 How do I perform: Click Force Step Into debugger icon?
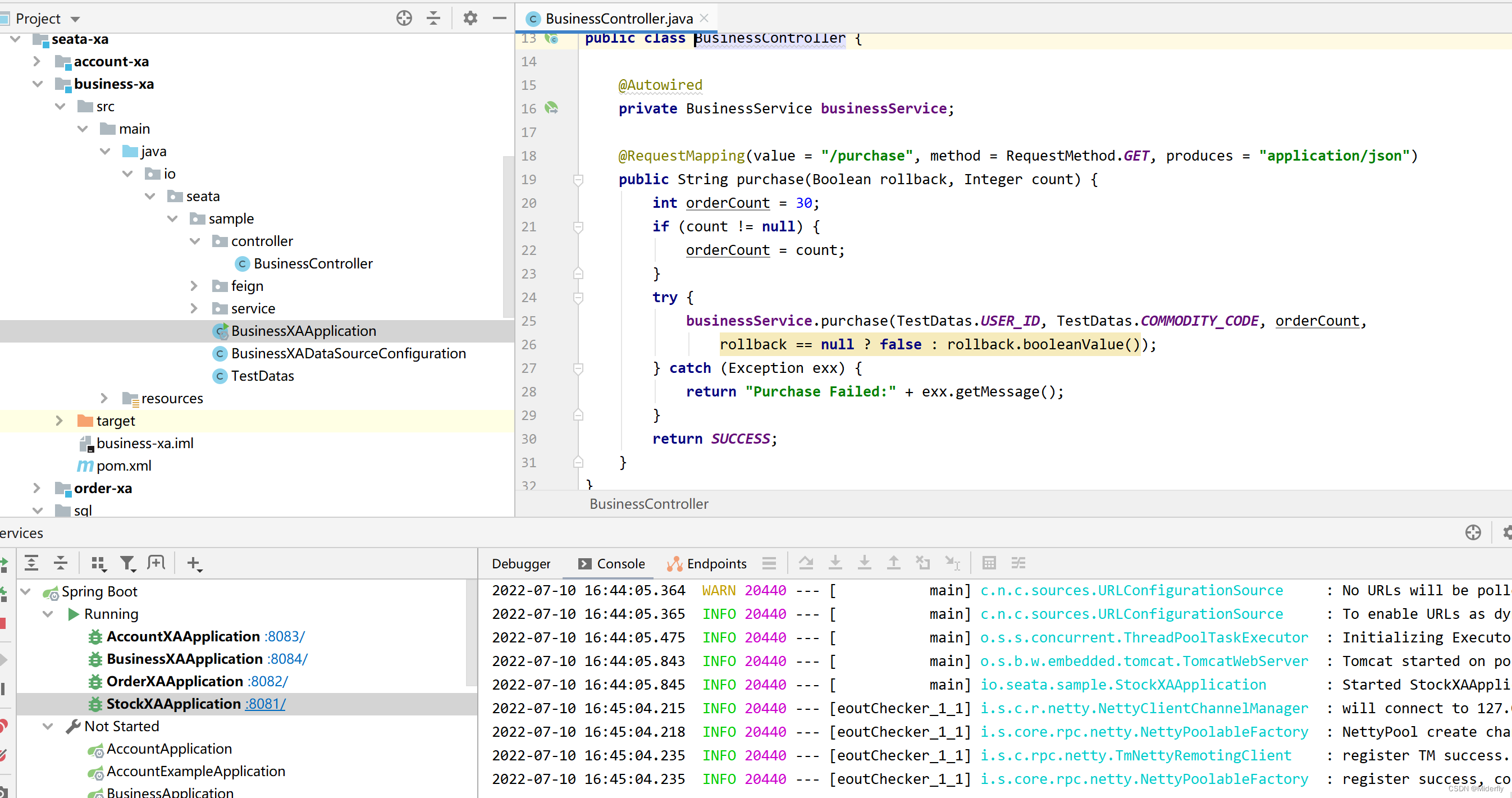[x=865, y=563]
